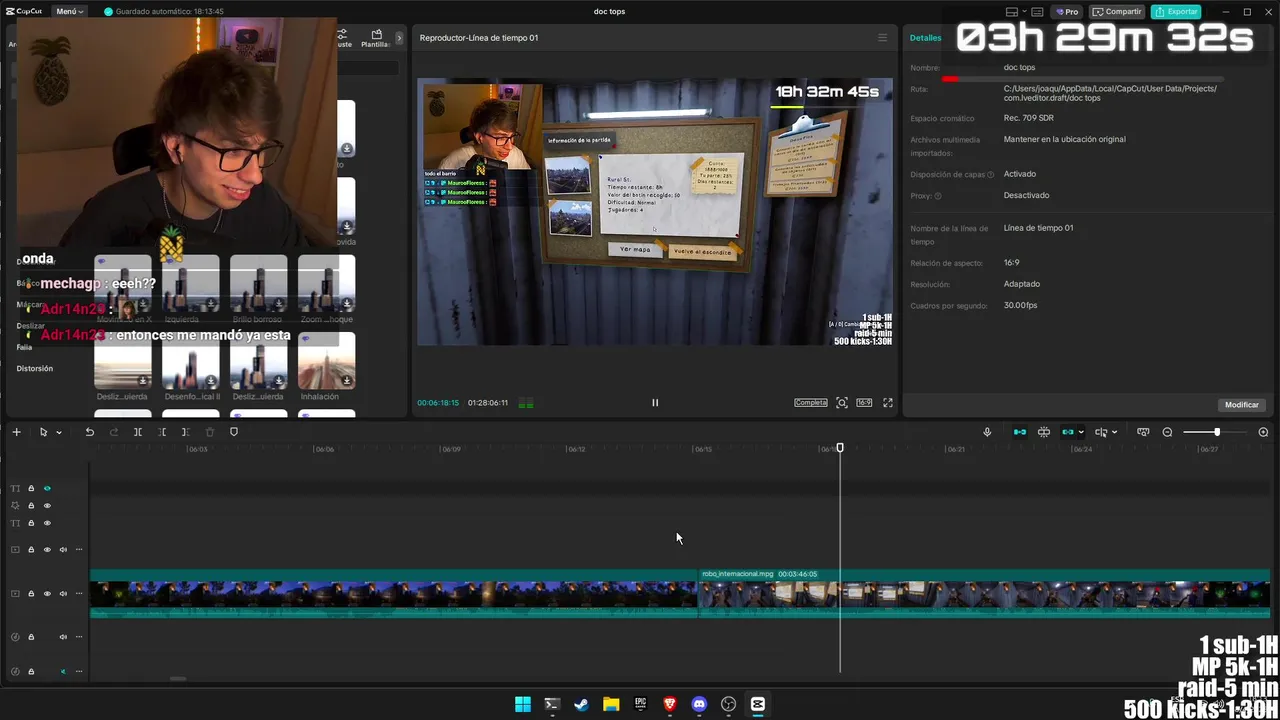Image resolution: width=1280 pixels, height=720 pixels.
Task: Expand preview axis options dropdown
Action: point(1114,433)
